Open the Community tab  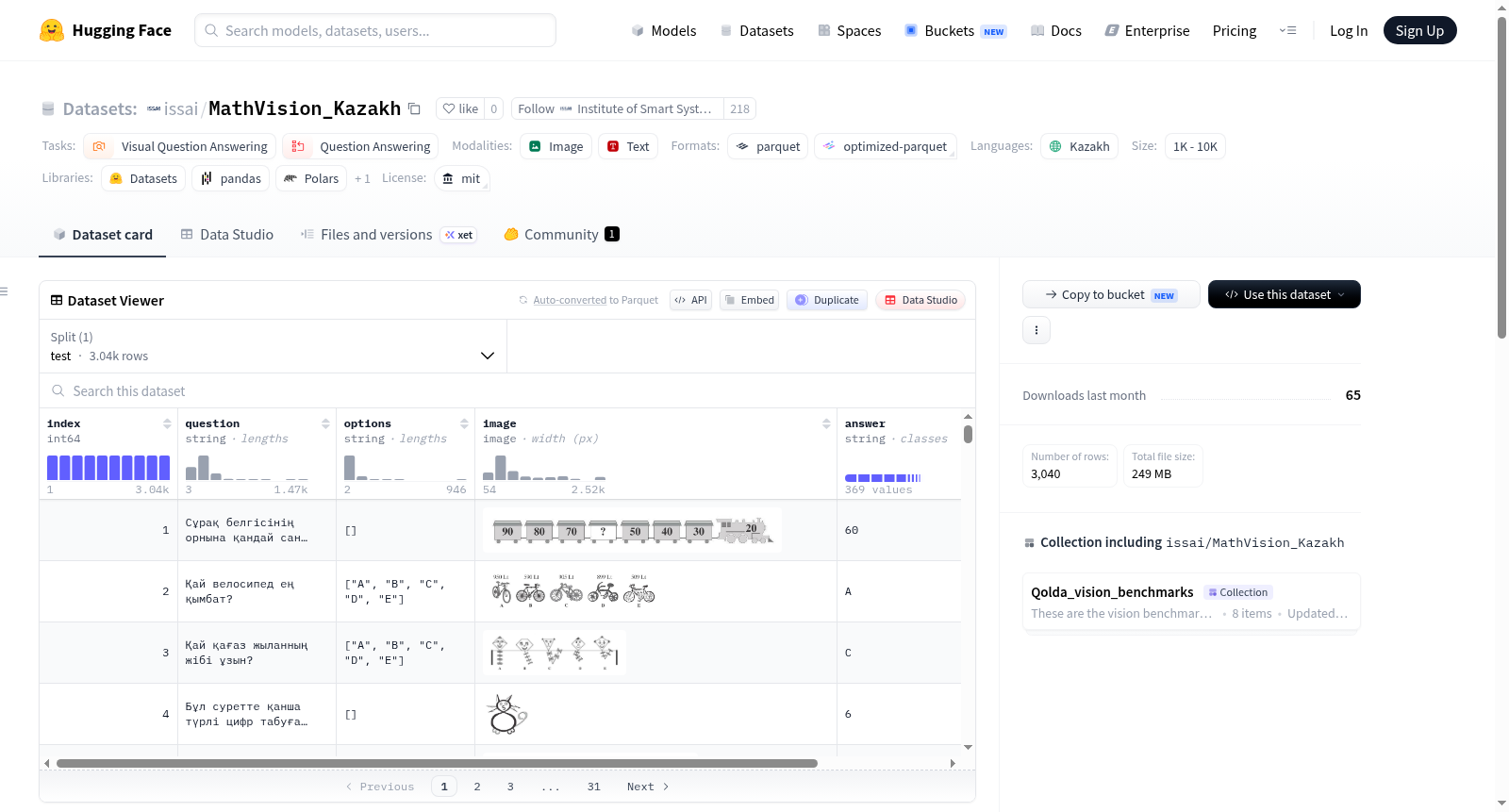coord(561,234)
